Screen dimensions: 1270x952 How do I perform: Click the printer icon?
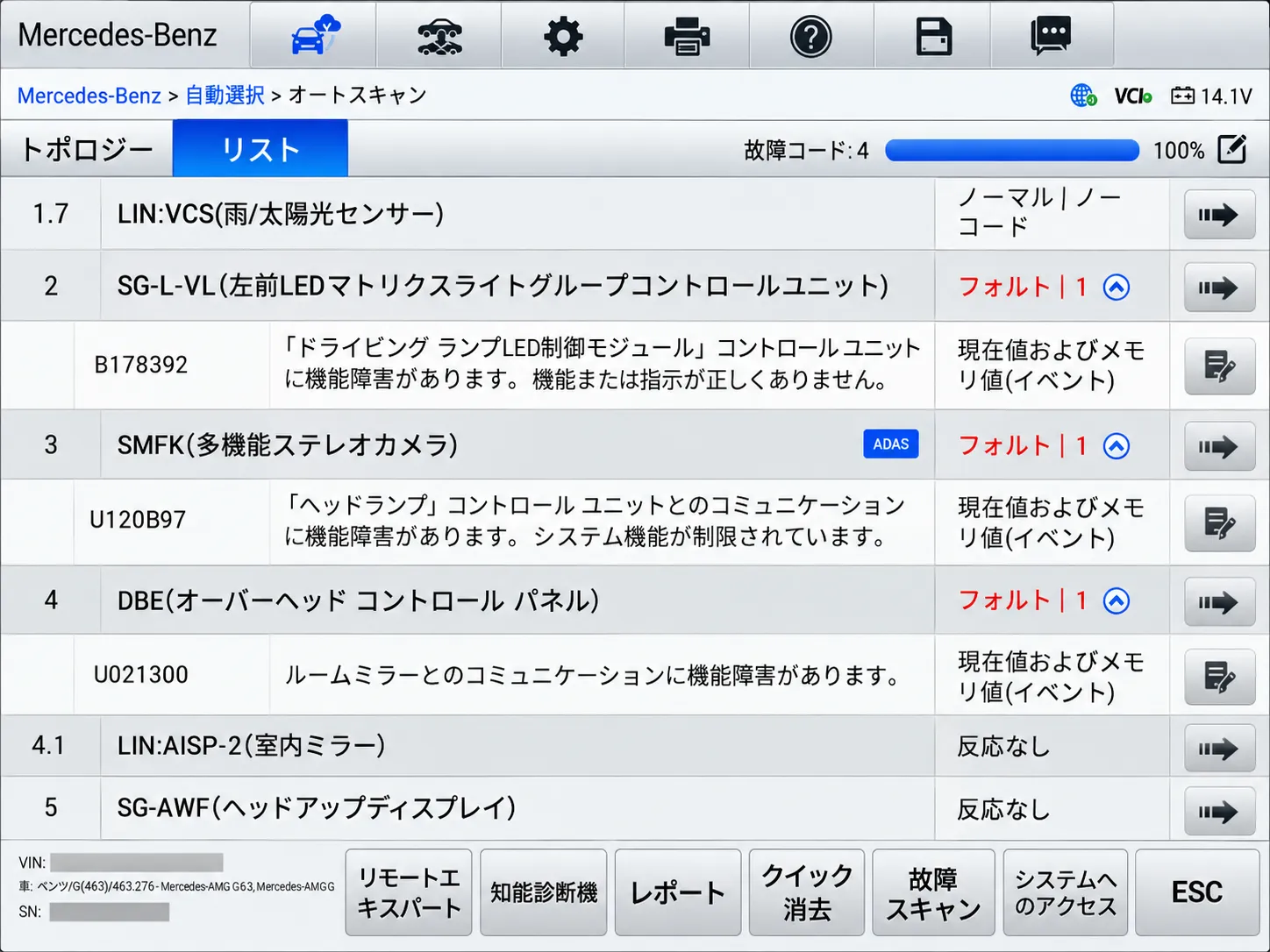click(x=687, y=35)
